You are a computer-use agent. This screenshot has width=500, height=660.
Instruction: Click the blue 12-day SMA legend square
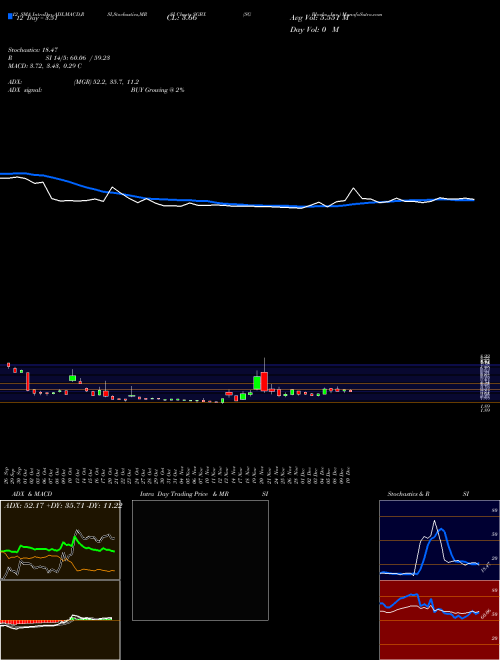[11, 17]
